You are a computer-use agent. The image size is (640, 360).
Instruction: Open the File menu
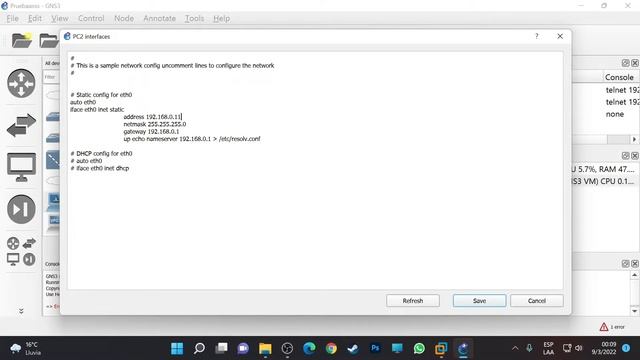point(13,18)
